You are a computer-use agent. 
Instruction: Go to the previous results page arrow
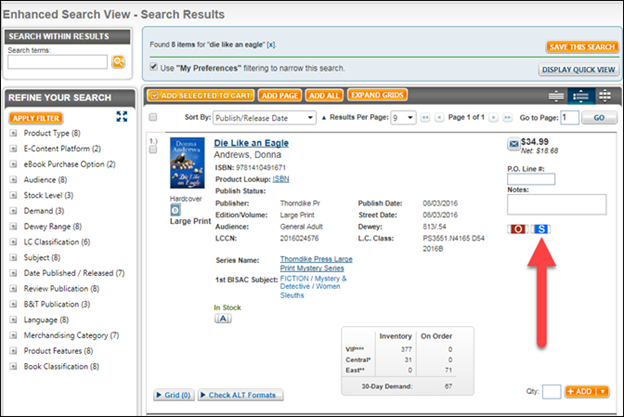point(438,118)
